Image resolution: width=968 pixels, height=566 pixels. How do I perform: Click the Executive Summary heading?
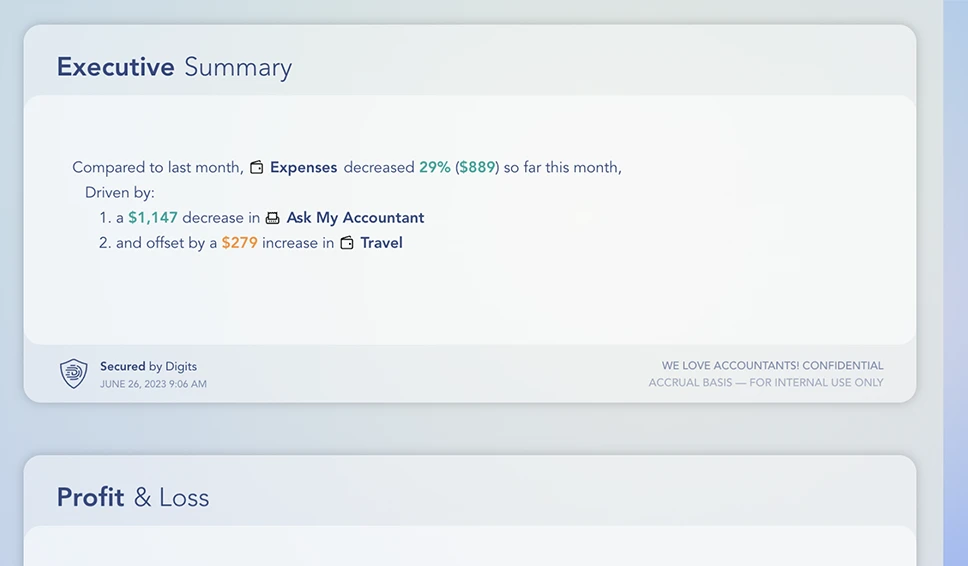click(x=174, y=67)
